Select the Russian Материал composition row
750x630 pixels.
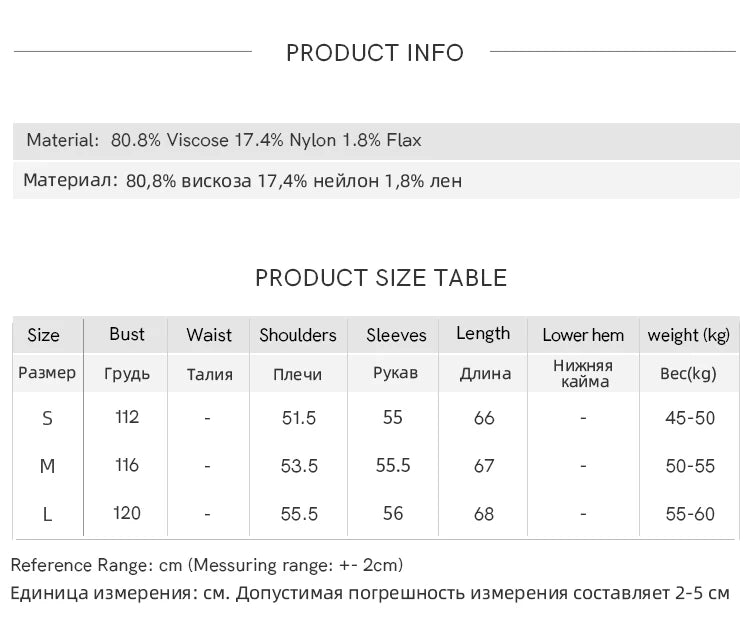pyautogui.click(x=242, y=181)
